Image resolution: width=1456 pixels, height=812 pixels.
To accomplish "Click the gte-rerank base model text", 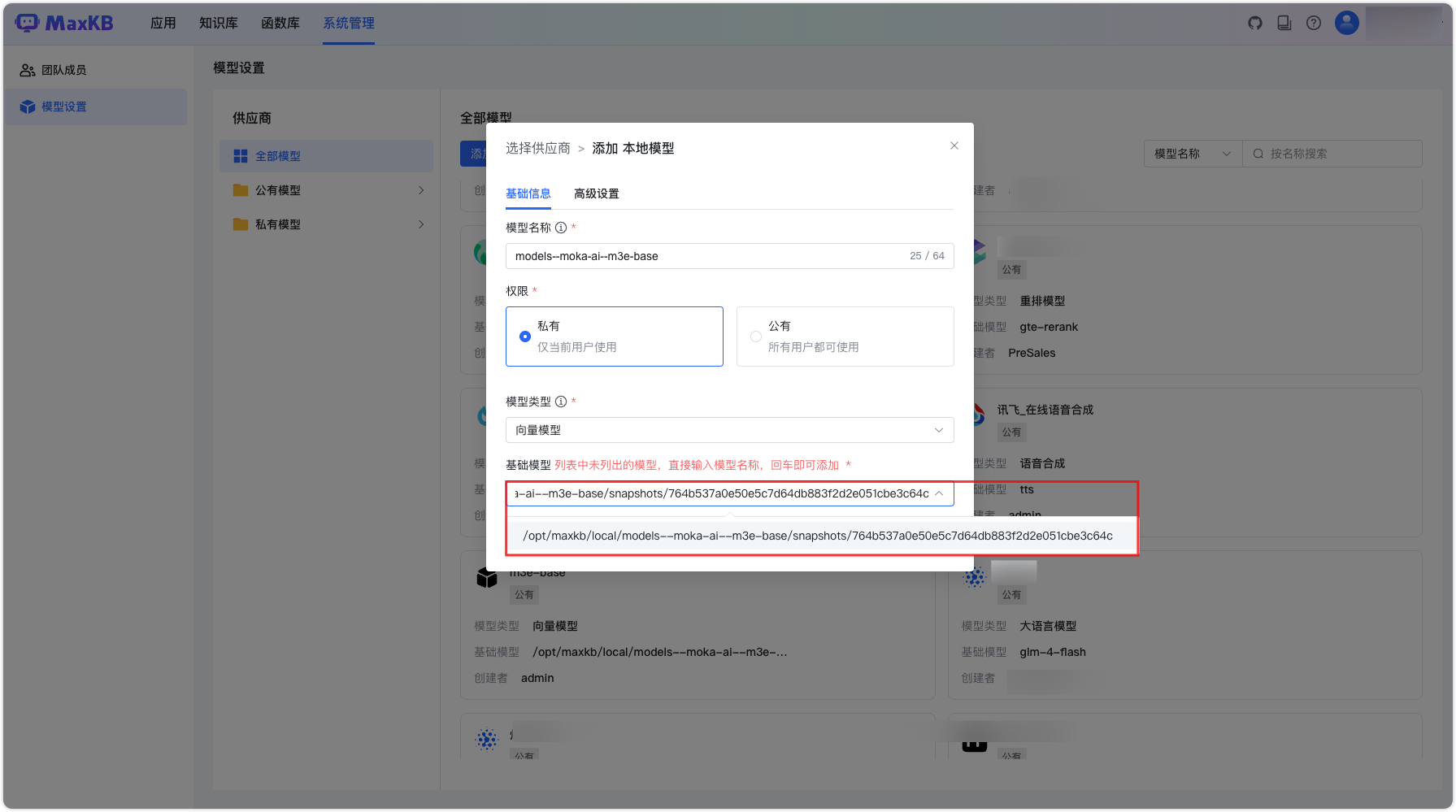I will coord(1049,327).
